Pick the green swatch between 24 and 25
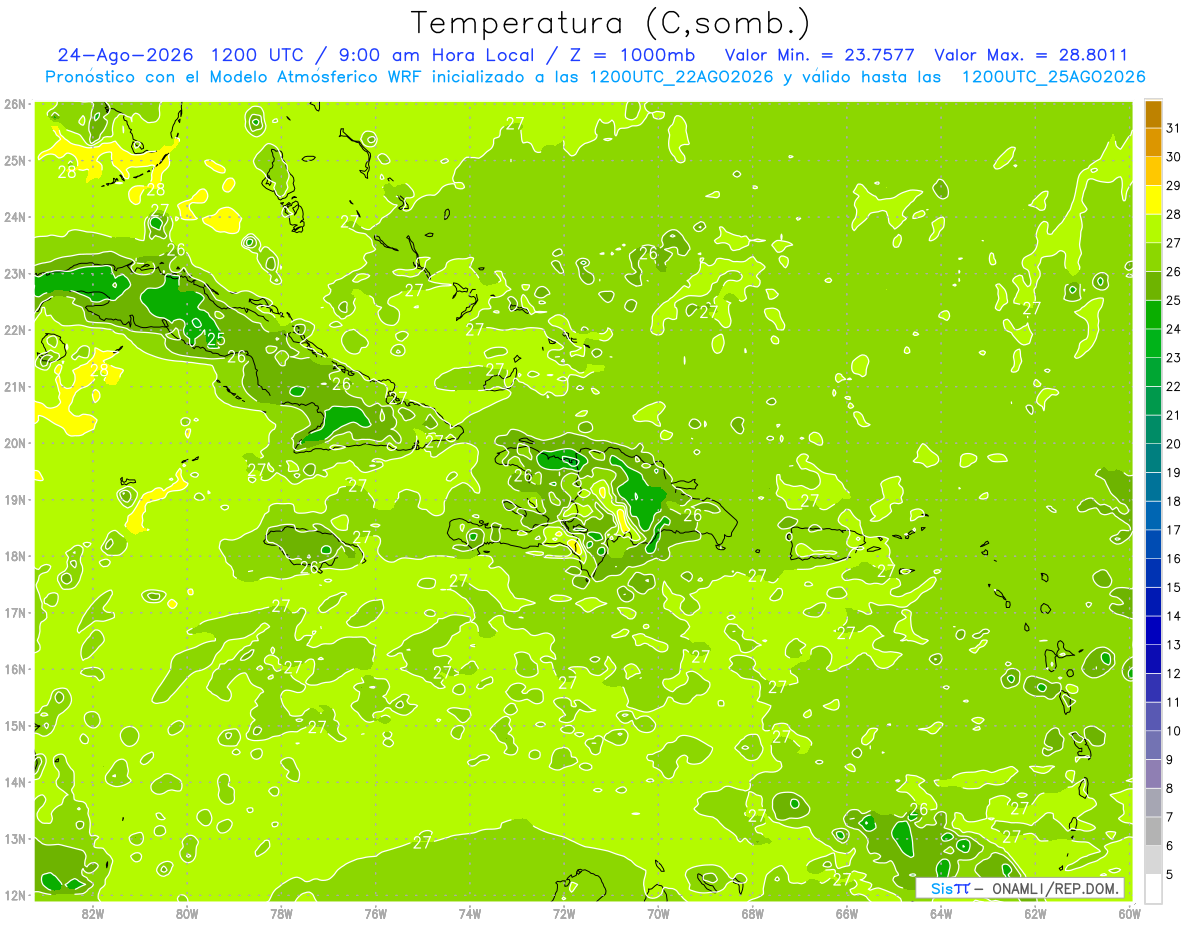1200x927 pixels. (x=1153, y=315)
